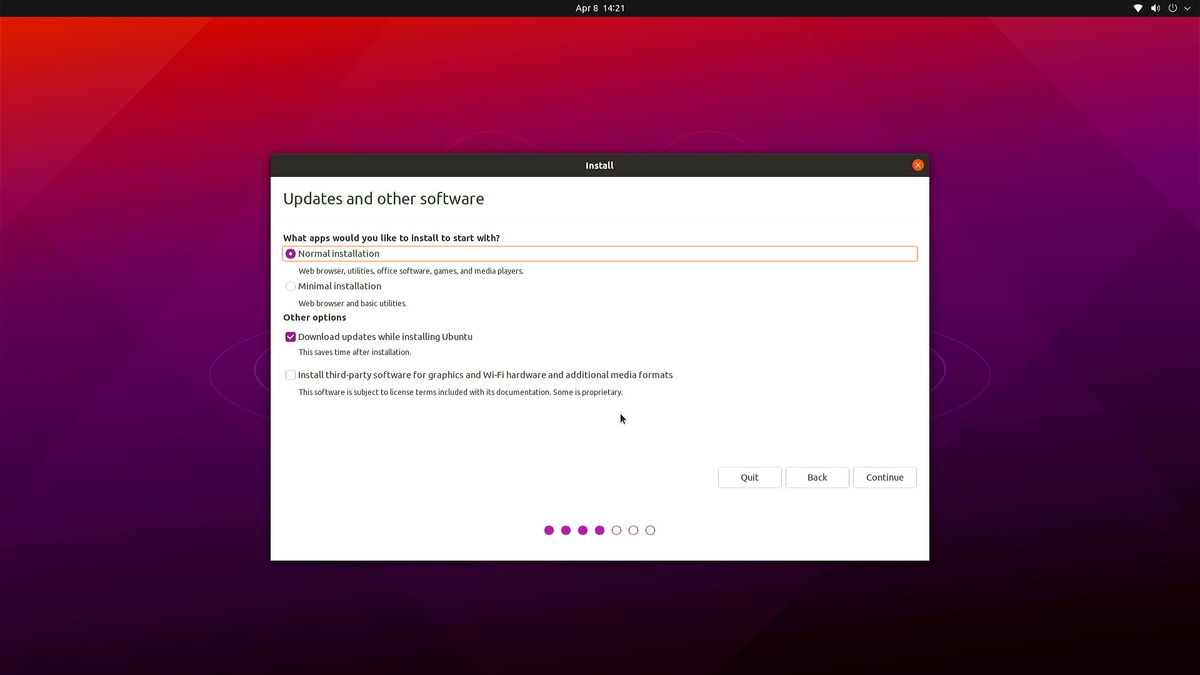This screenshot has width=1200, height=675.
Task: Click the volume speaker icon in top bar
Action: click(x=1155, y=8)
